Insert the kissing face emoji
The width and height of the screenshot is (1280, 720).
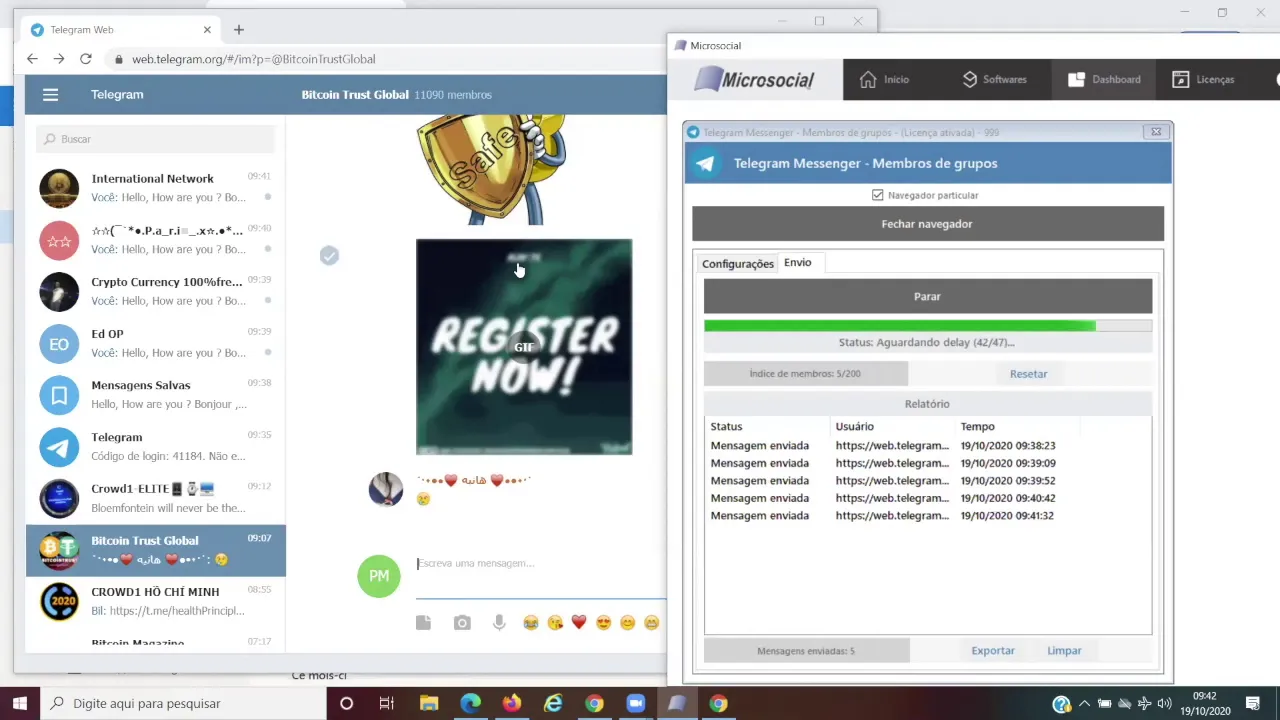(x=555, y=623)
